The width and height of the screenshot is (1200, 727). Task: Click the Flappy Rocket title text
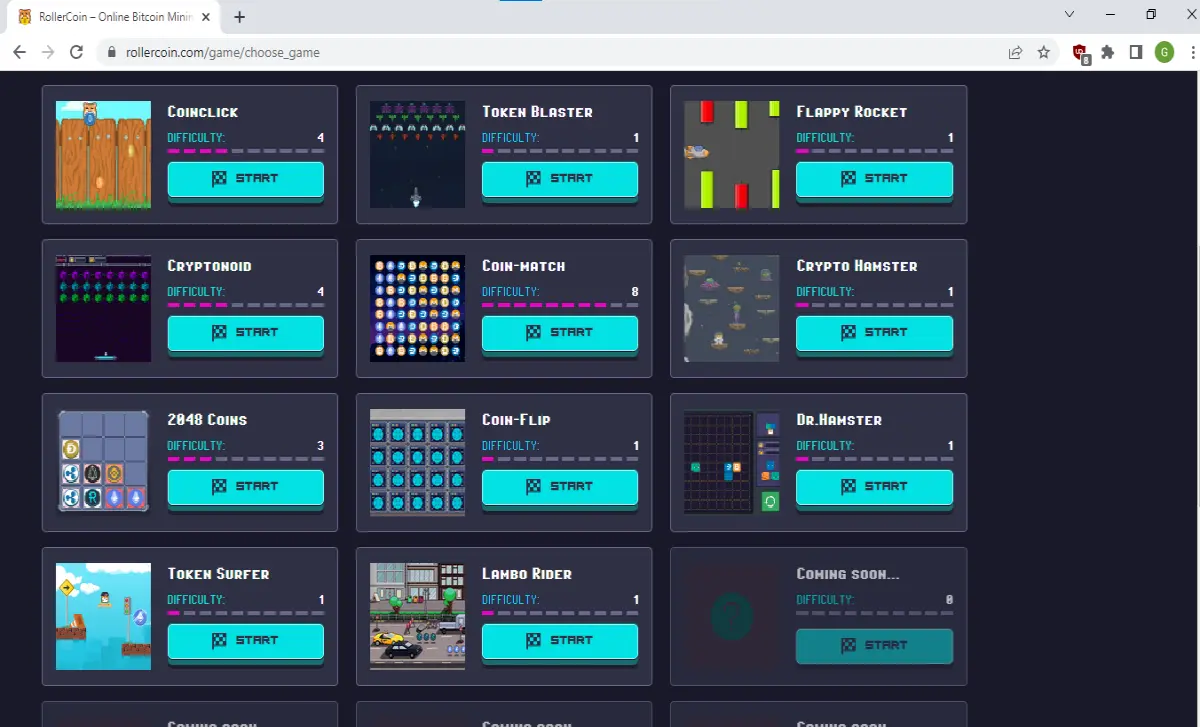852,112
